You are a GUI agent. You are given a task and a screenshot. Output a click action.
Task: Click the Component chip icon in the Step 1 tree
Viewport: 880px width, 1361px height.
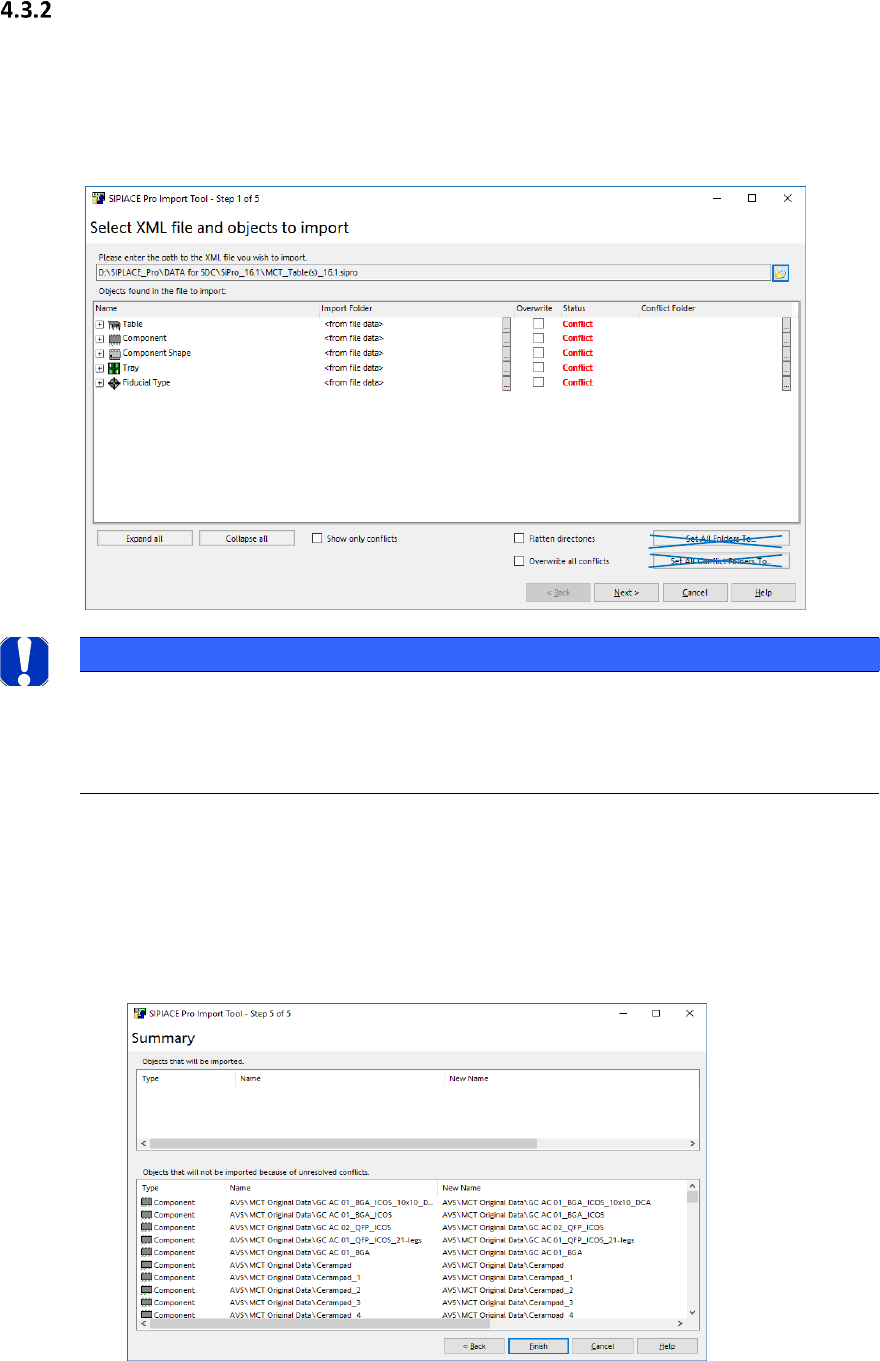click(114, 338)
